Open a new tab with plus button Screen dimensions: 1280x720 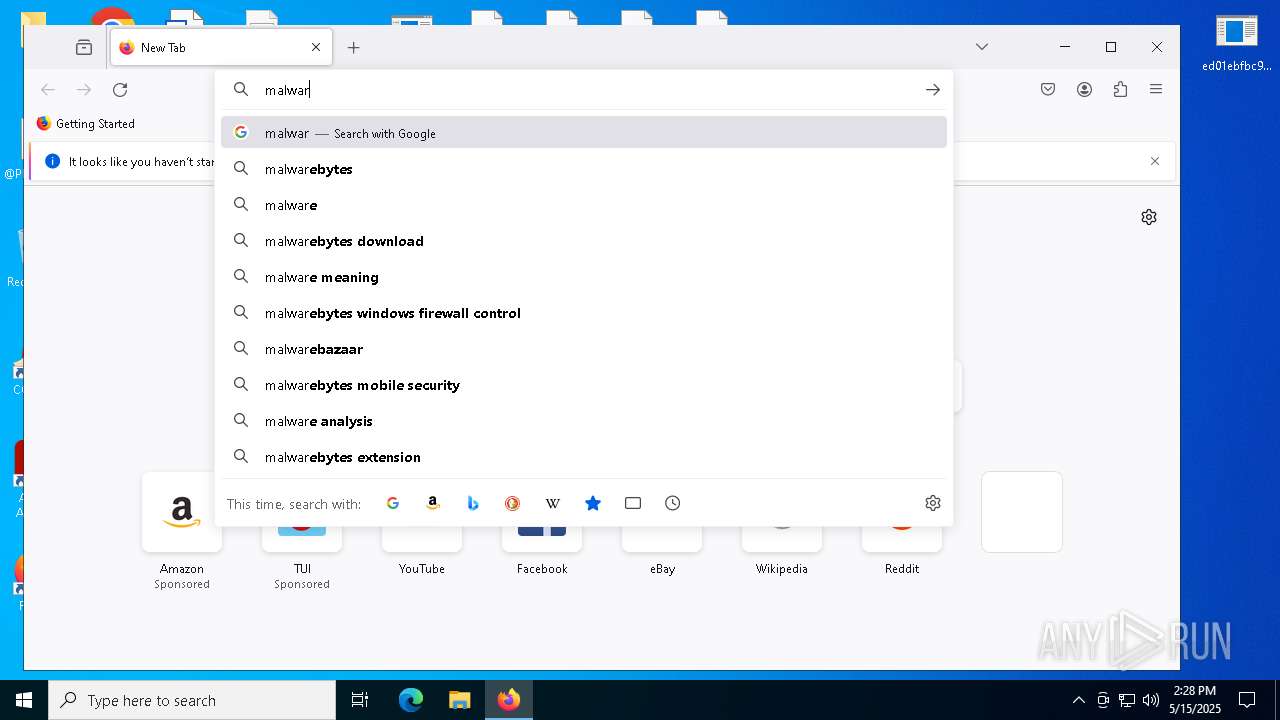353,47
